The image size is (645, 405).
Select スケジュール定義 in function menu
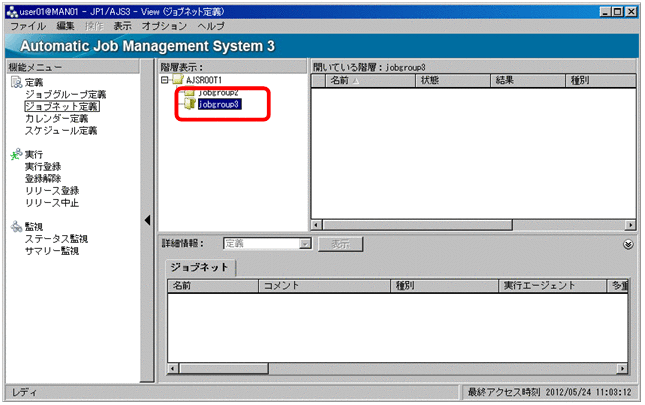(61, 131)
